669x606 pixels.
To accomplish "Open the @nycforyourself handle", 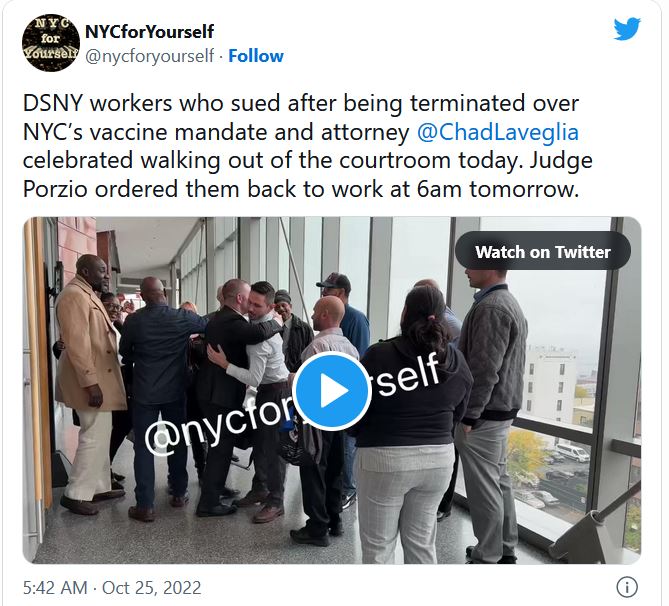I will [x=149, y=56].
